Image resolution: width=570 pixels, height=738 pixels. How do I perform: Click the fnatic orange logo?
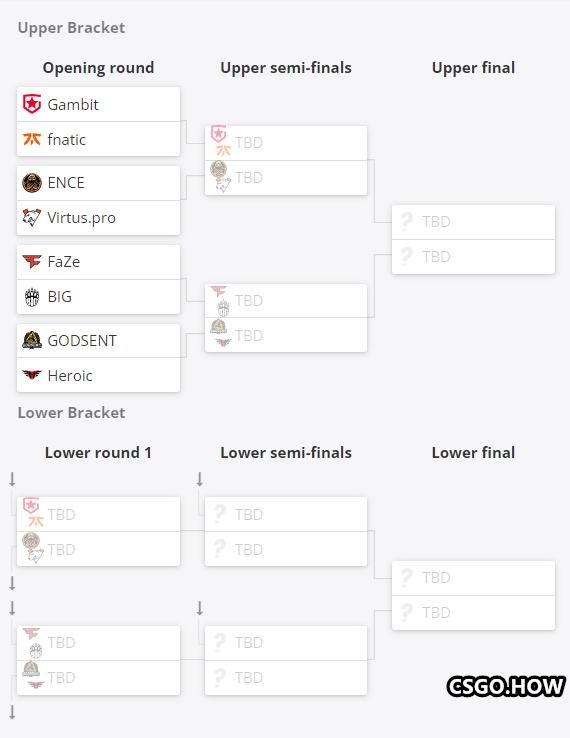click(x=32, y=139)
